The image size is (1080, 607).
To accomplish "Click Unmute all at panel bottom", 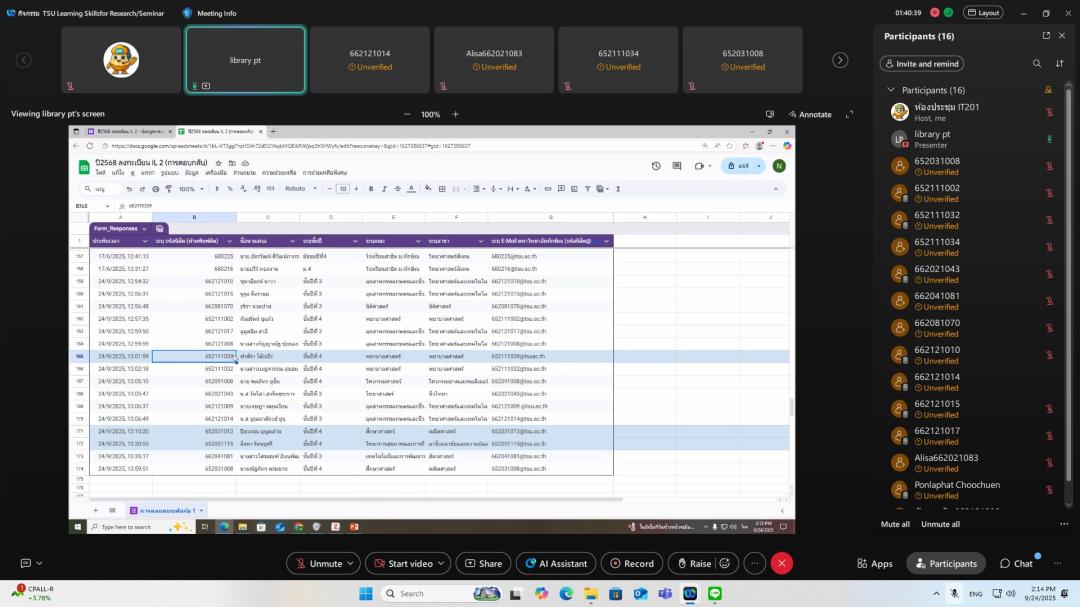I will pos(940,524).
